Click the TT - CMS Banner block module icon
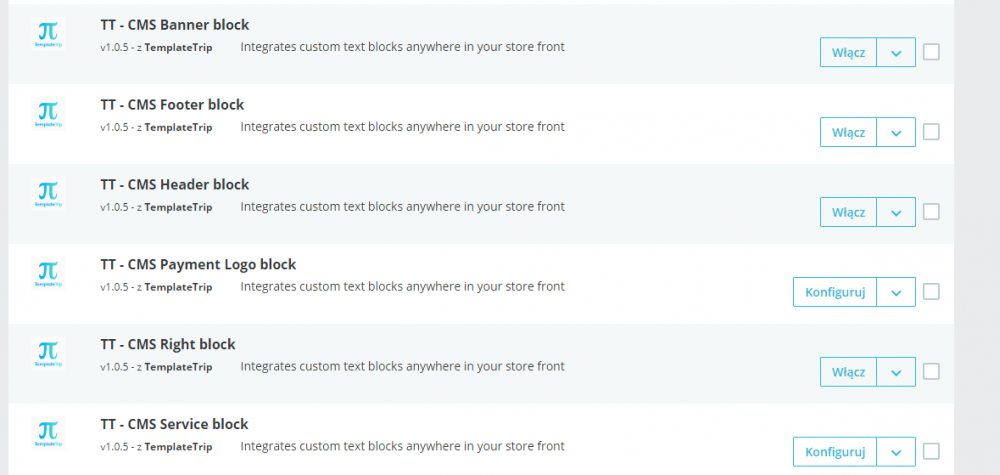1000x475 pixels. click(x=47, y=35)
